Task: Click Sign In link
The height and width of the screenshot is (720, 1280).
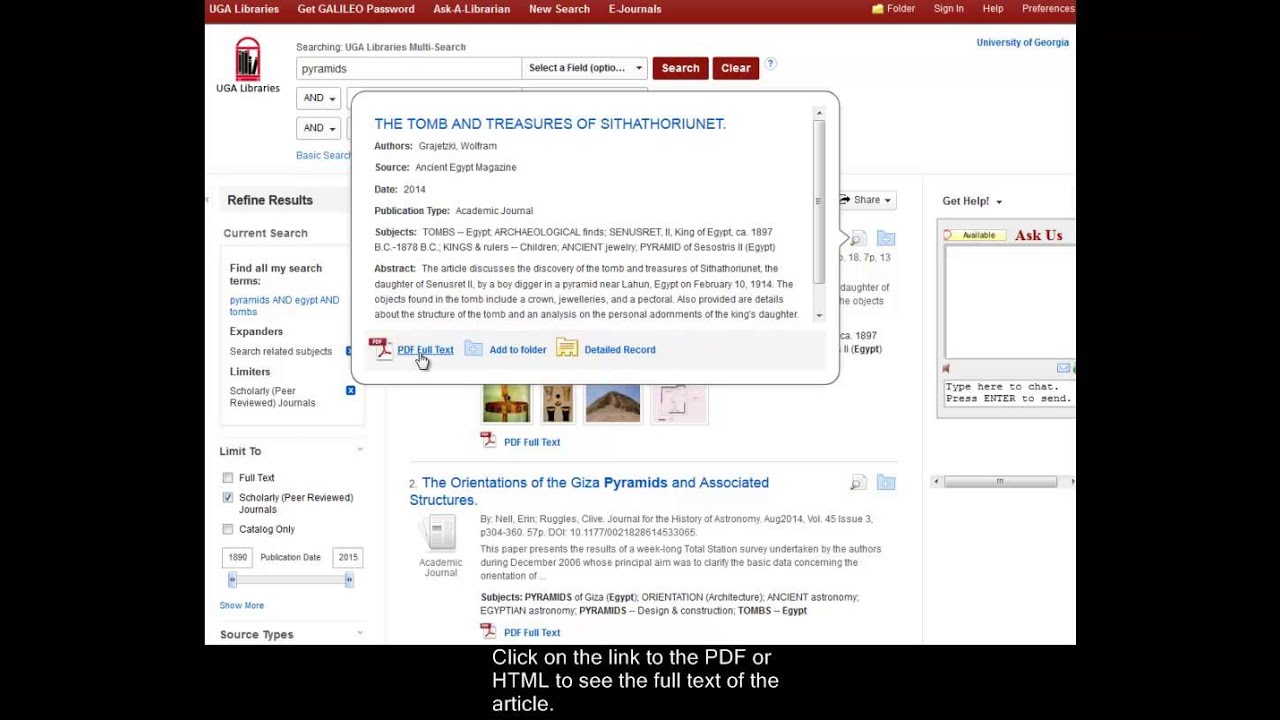Action: point(949,9)
